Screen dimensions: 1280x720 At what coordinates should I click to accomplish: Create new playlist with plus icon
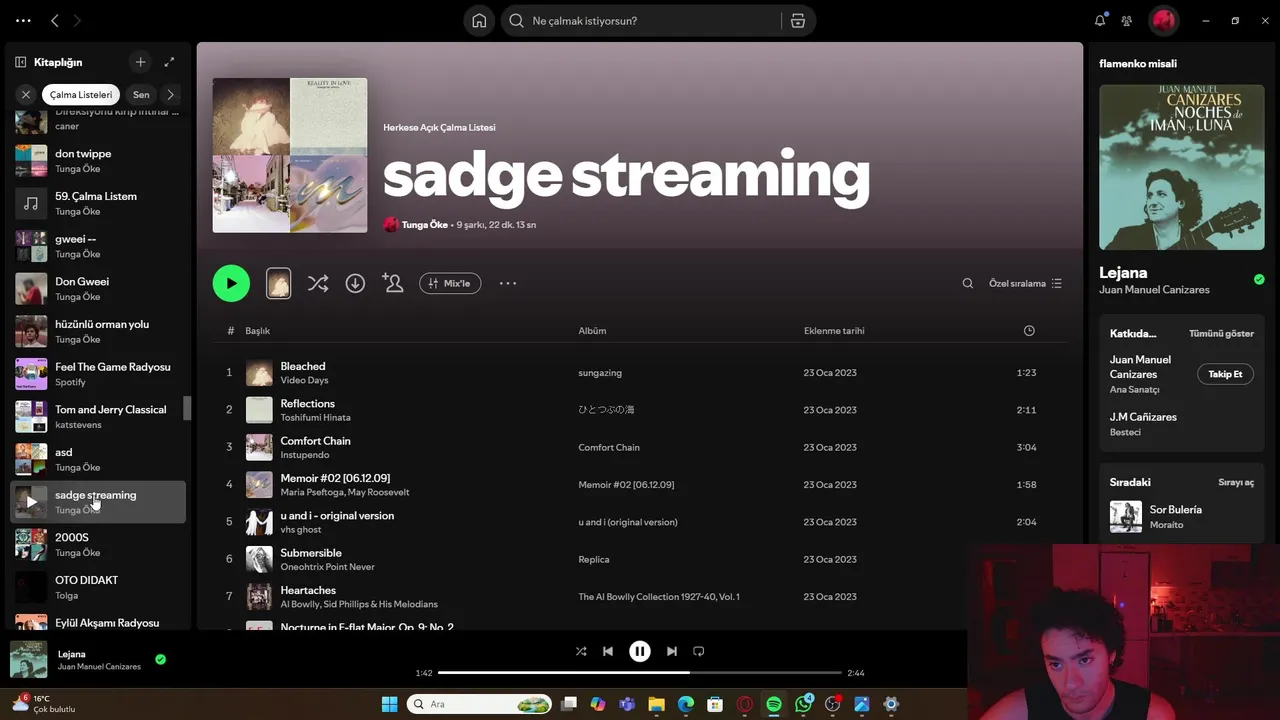click(x=140, y=62)
